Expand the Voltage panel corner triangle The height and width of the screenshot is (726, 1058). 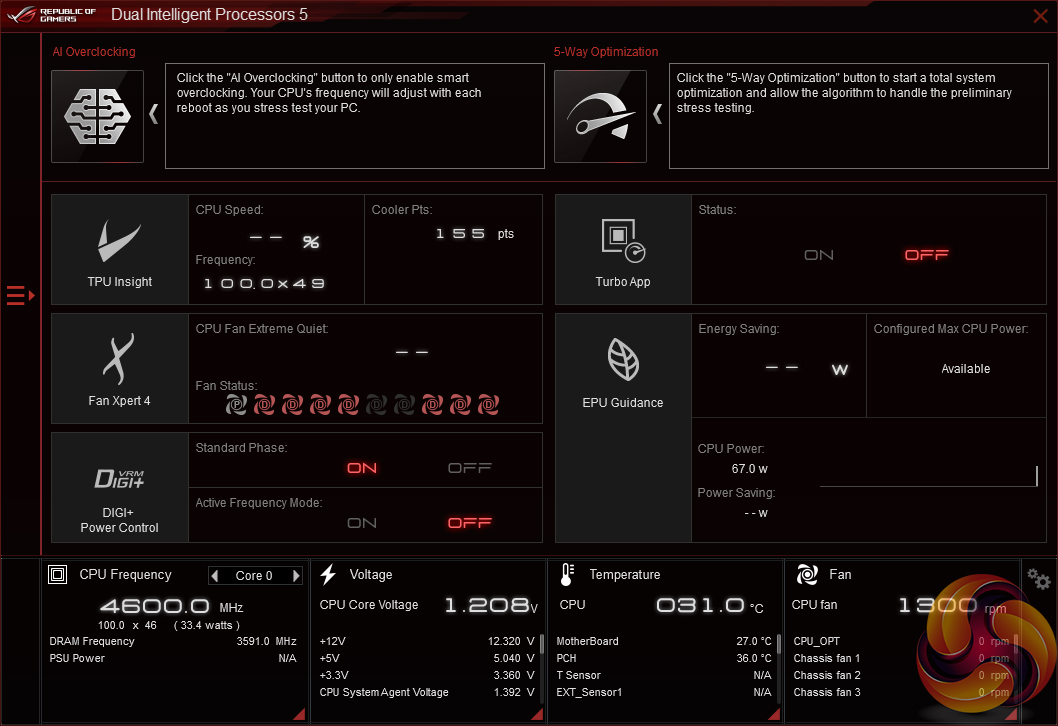(536, 713)
